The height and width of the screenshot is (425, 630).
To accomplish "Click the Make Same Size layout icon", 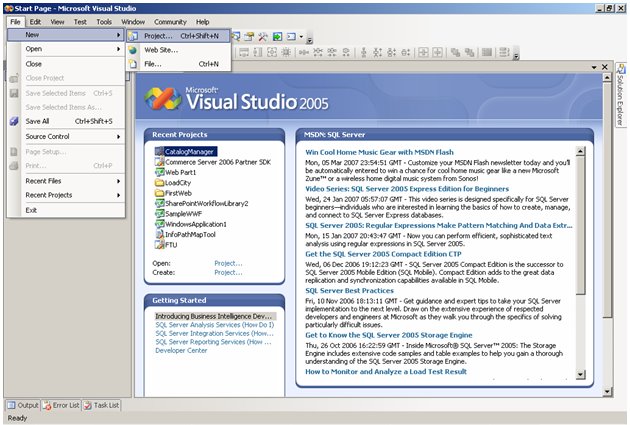I will click(272, 52).
